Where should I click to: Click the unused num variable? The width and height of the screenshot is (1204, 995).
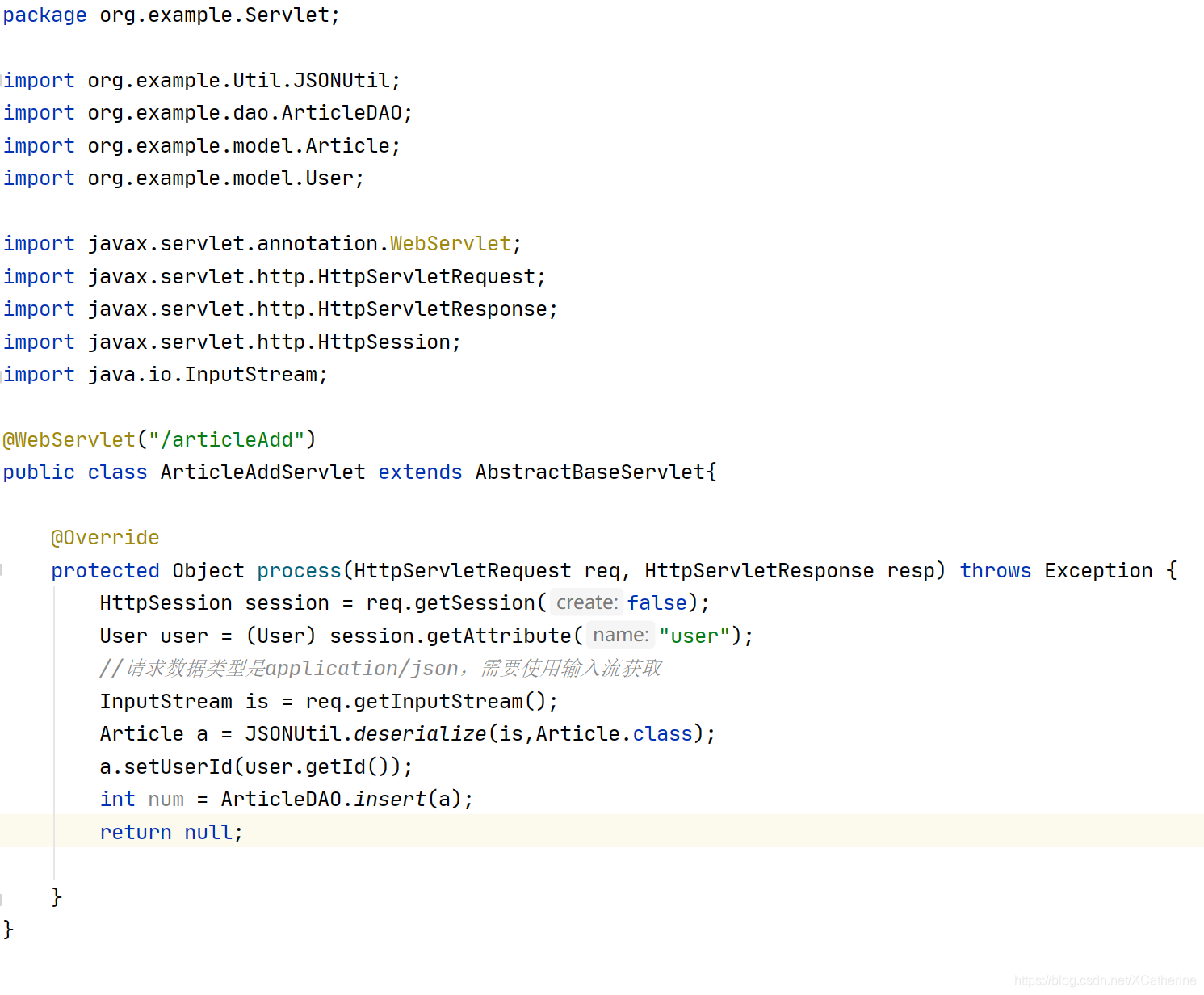tap(166, 799)
